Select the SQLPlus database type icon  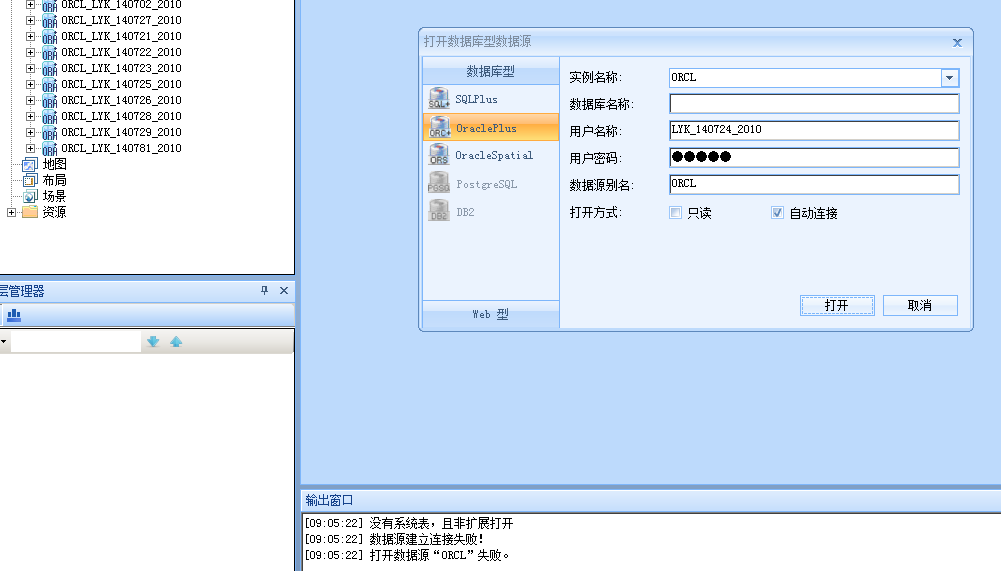point(439,99)
